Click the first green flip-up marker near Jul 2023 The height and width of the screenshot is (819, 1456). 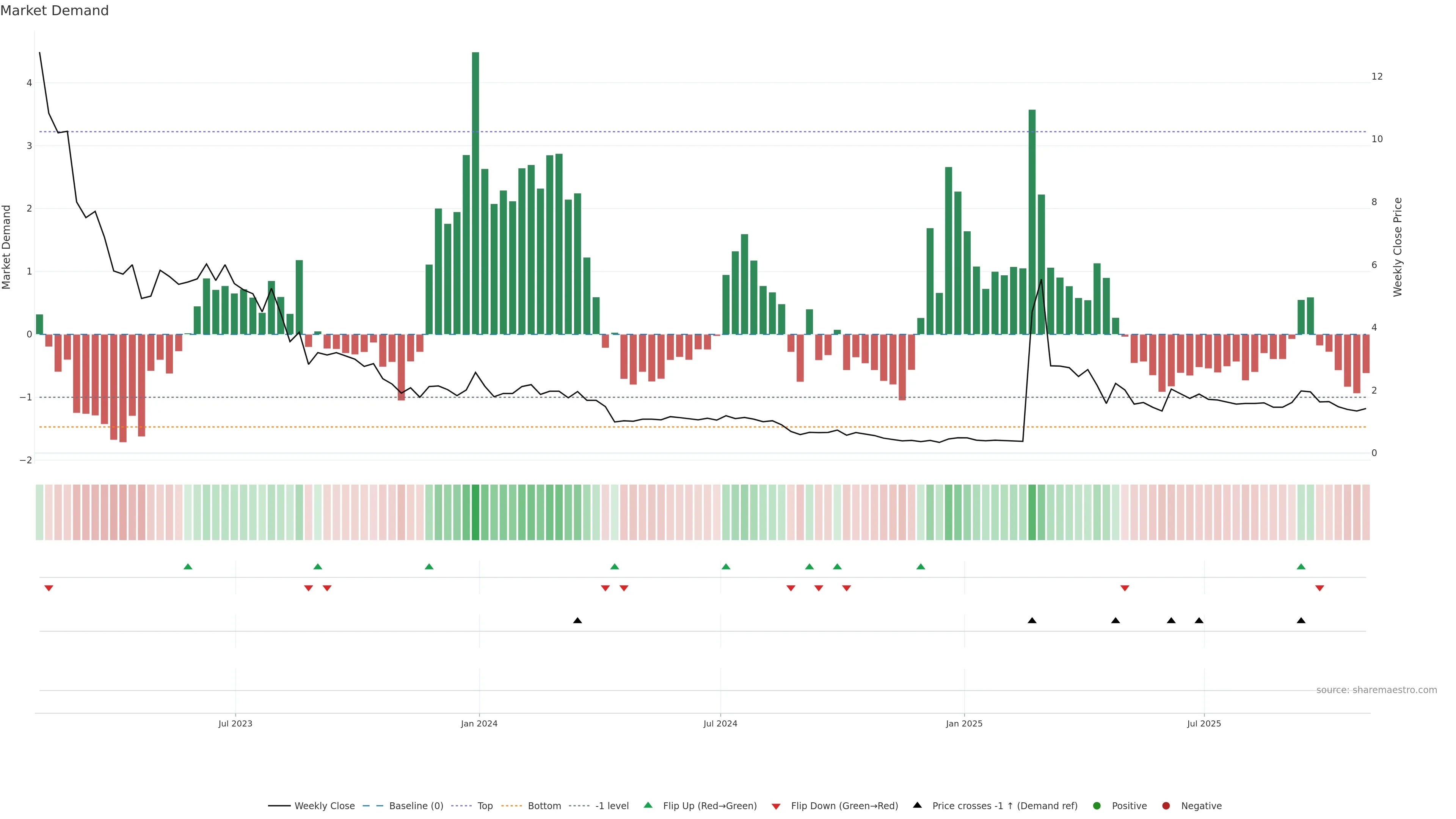[x=188, y=566]
